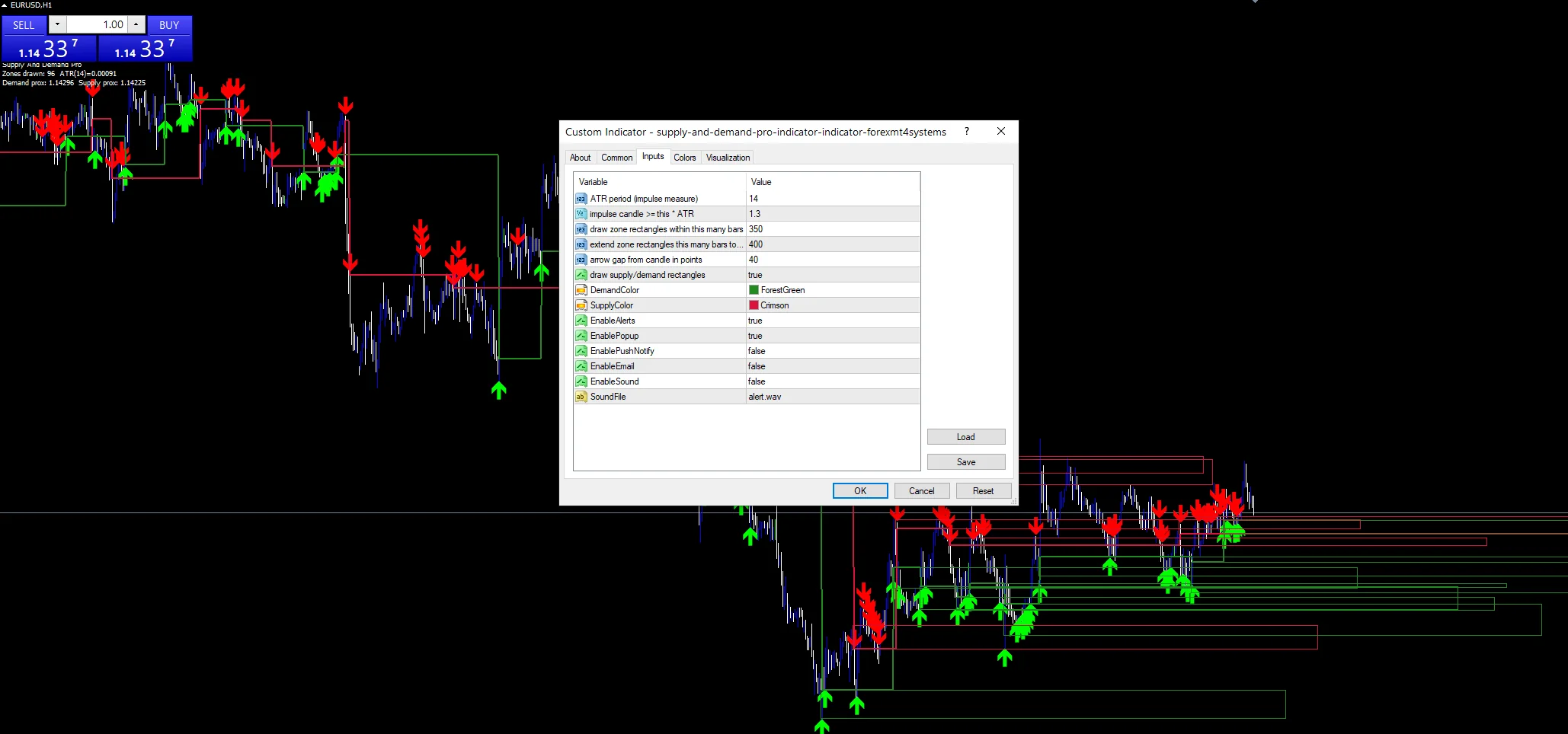Click icon beside draw zone rectangles within bars
This screenshot has width=1568, height=734.
581,229
